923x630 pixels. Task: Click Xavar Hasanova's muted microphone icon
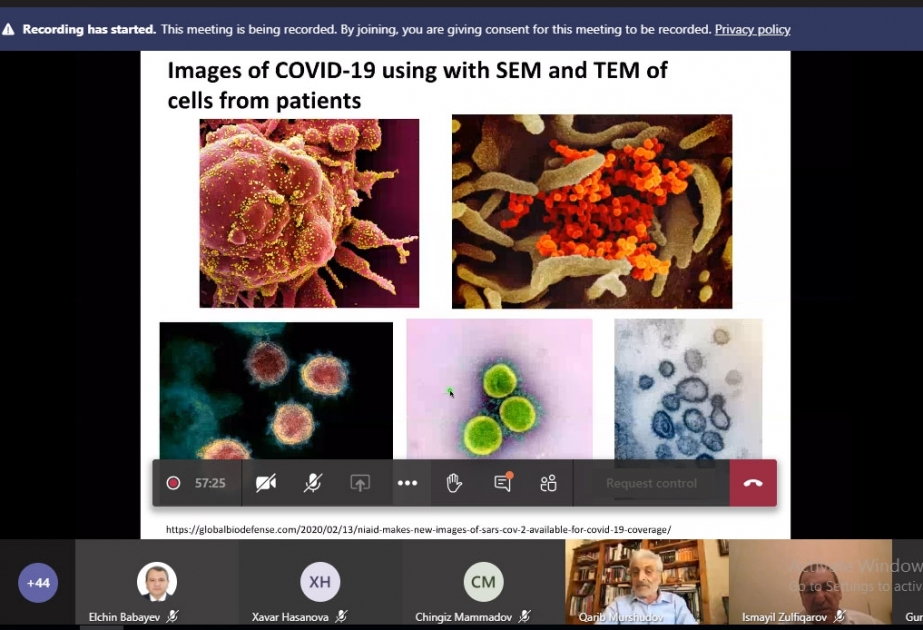click(x=341, y=616)
